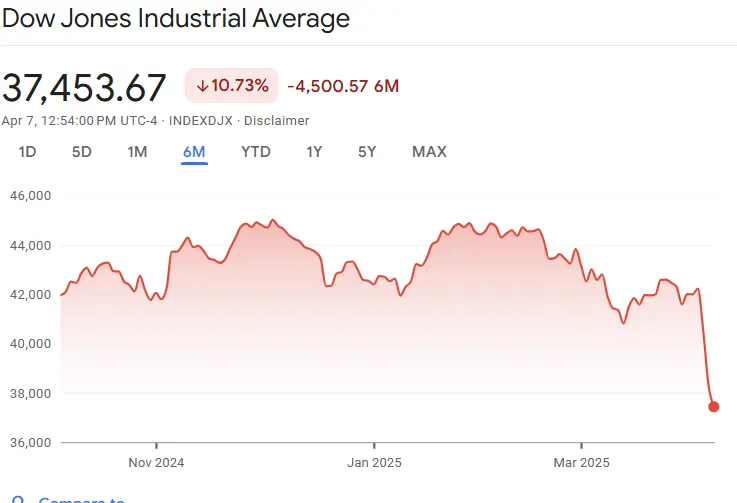Click the 10.73% change badge
The width and height of the screenshot is (737, 503).
231,86
